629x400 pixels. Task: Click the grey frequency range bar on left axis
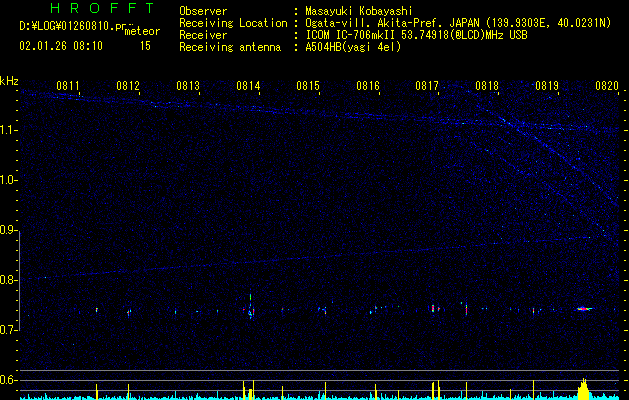point(20,280)
